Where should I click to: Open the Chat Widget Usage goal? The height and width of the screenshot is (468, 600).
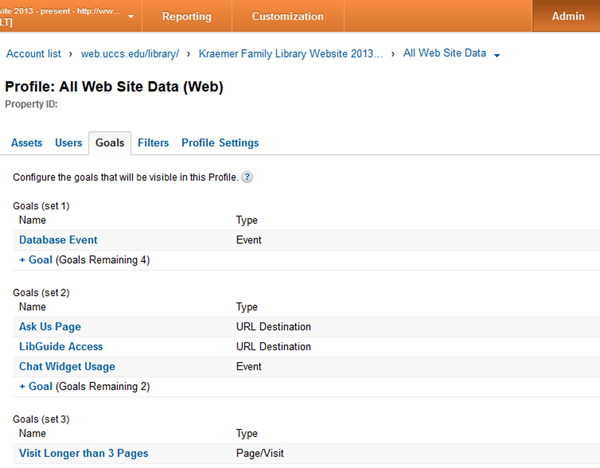[x=67, y=367]
